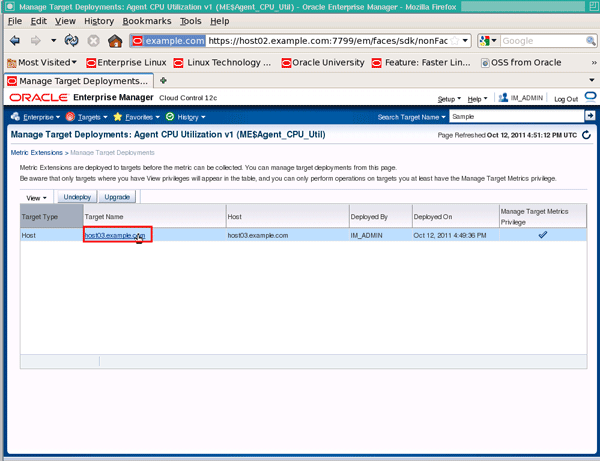Open the OSS from Oracle bookmark
The image size is (600, 461).
(x=521, y=62)
